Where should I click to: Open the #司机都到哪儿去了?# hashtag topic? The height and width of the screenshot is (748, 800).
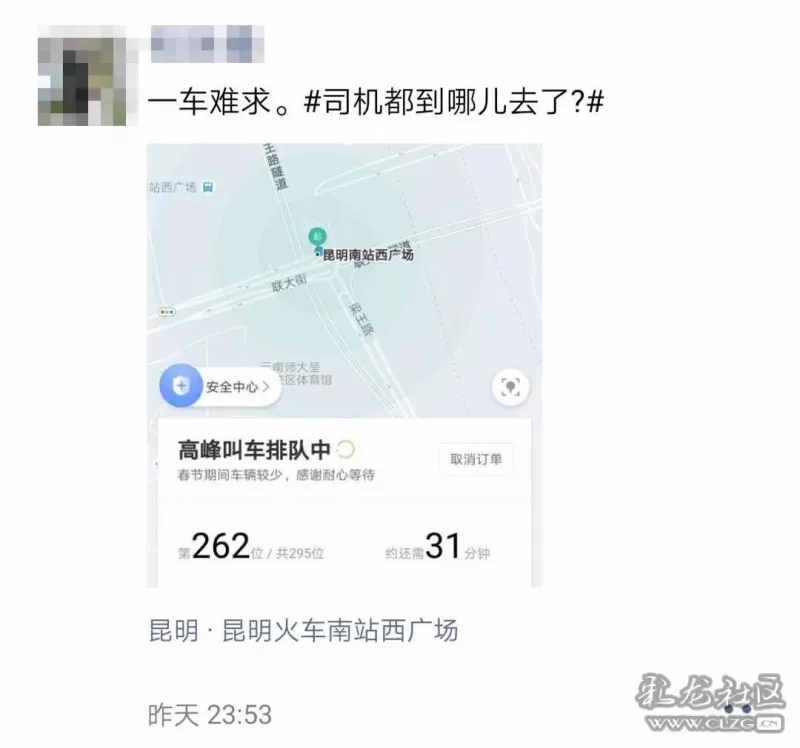[454, 101]
